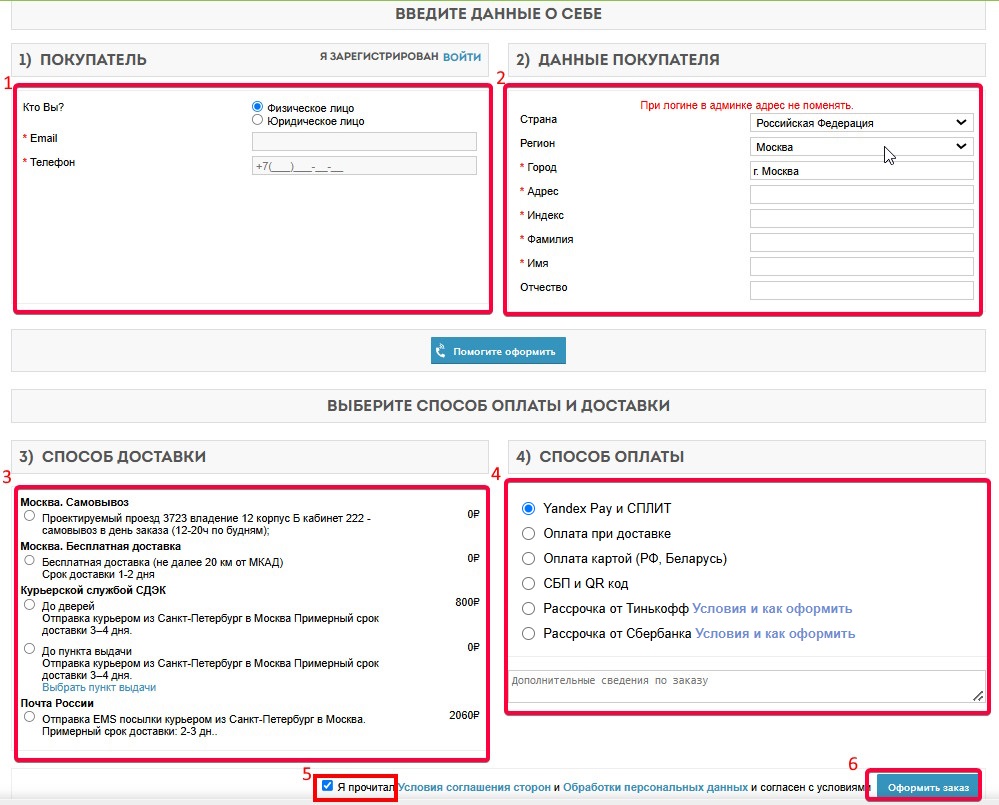Open Тинькофф Условия и как оформить link
Screen dimensions: 999x805
[772, 608]
